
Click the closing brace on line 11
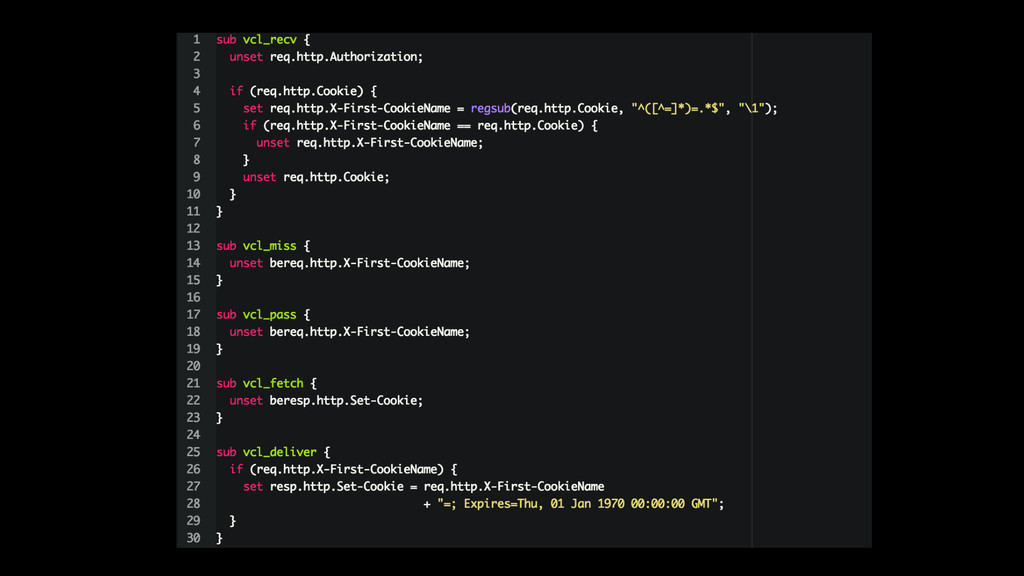[219, 212]
